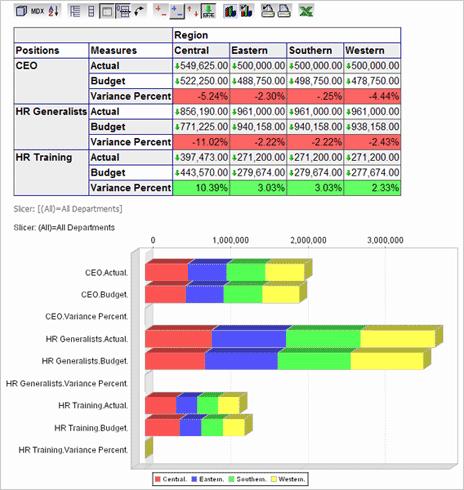Click the 10.39% variance cell
Image resolution: width=464 pixels, height=490 pixels.
click(201, 188)
